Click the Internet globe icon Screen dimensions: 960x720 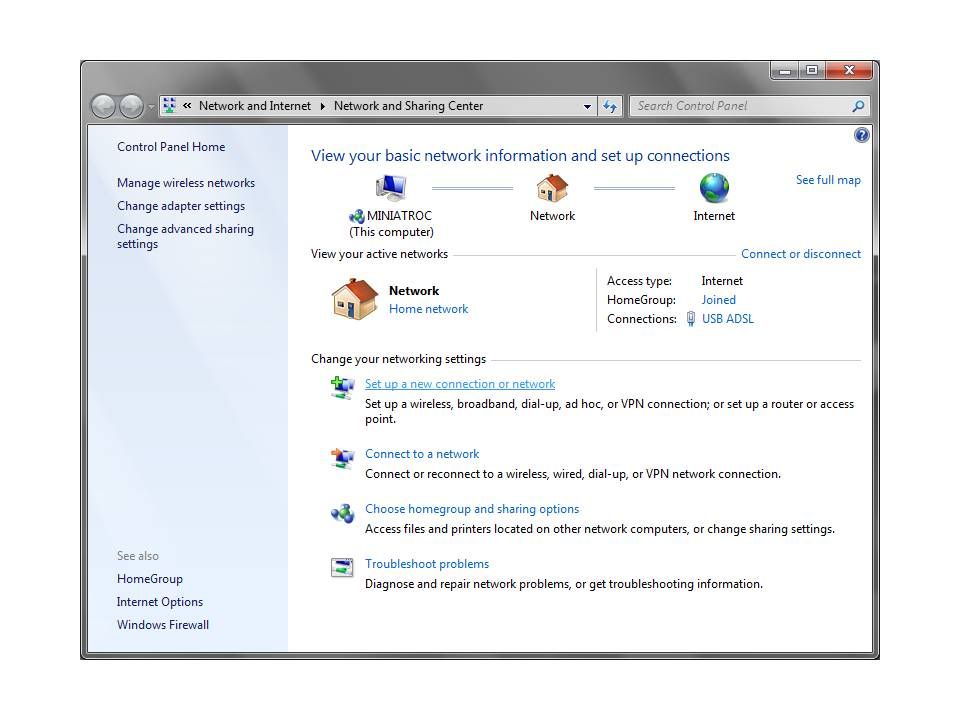click(714, 188)
